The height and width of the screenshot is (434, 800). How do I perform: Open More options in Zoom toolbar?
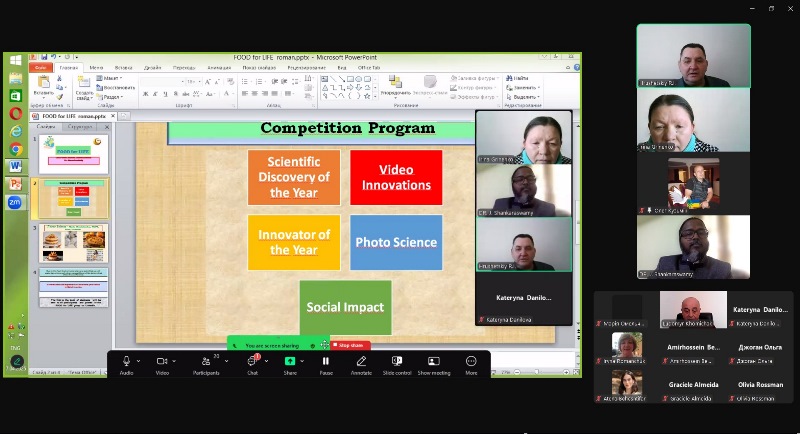click(471, 365)
